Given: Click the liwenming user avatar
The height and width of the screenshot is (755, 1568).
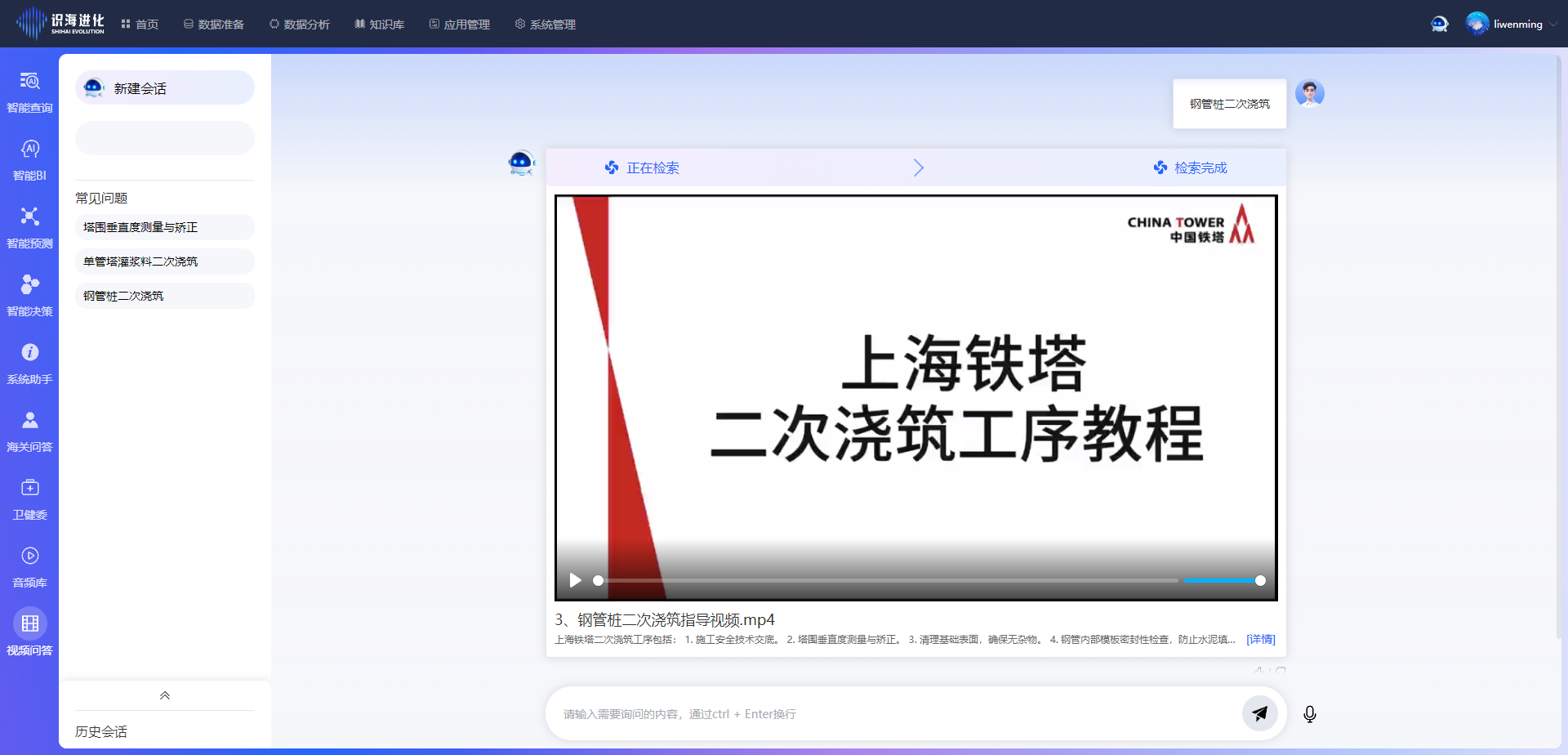Looking at the screenshot, I should [1477, 24].
